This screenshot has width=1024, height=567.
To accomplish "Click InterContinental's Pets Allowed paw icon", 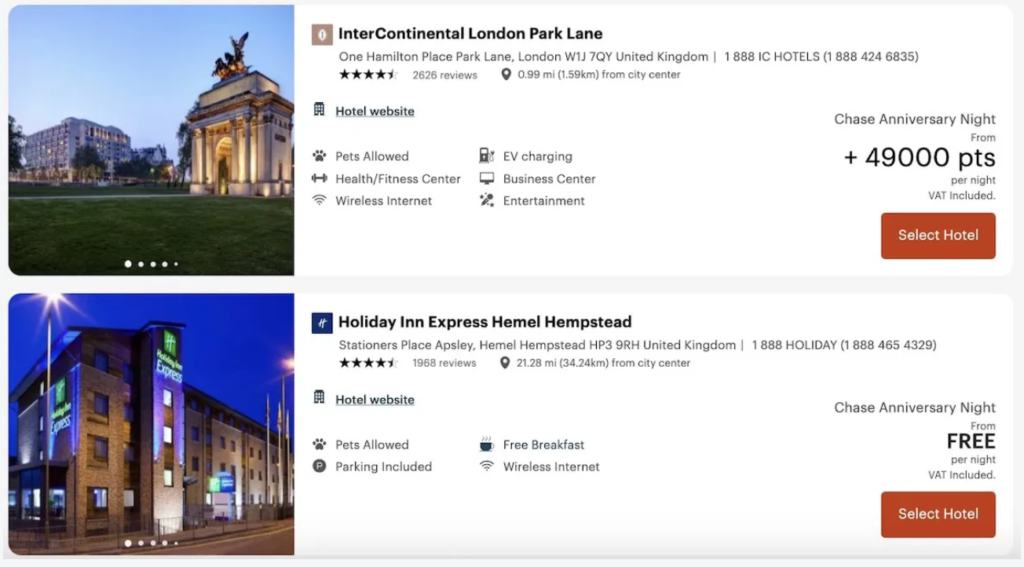I will pos(319,155).
